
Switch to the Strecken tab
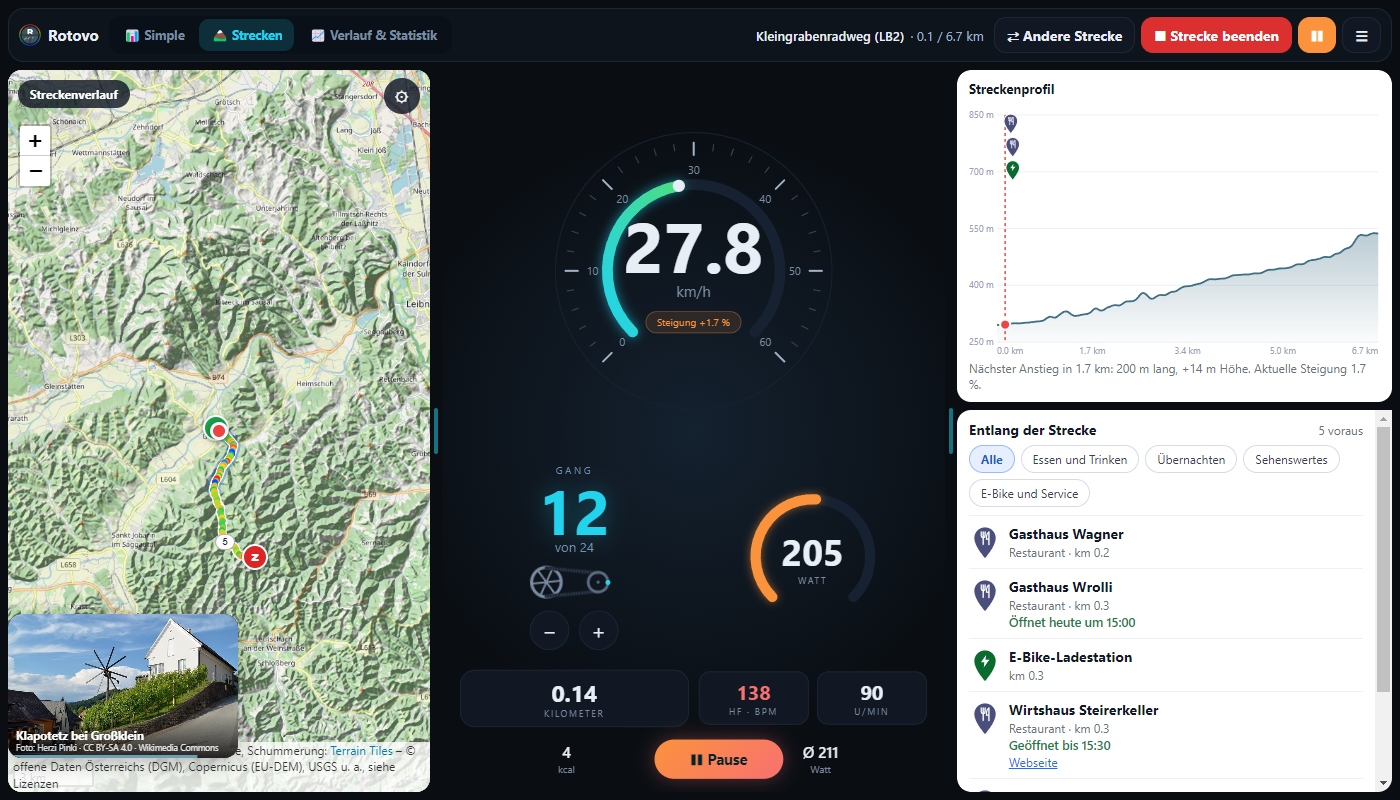click(x=246, y=36)
